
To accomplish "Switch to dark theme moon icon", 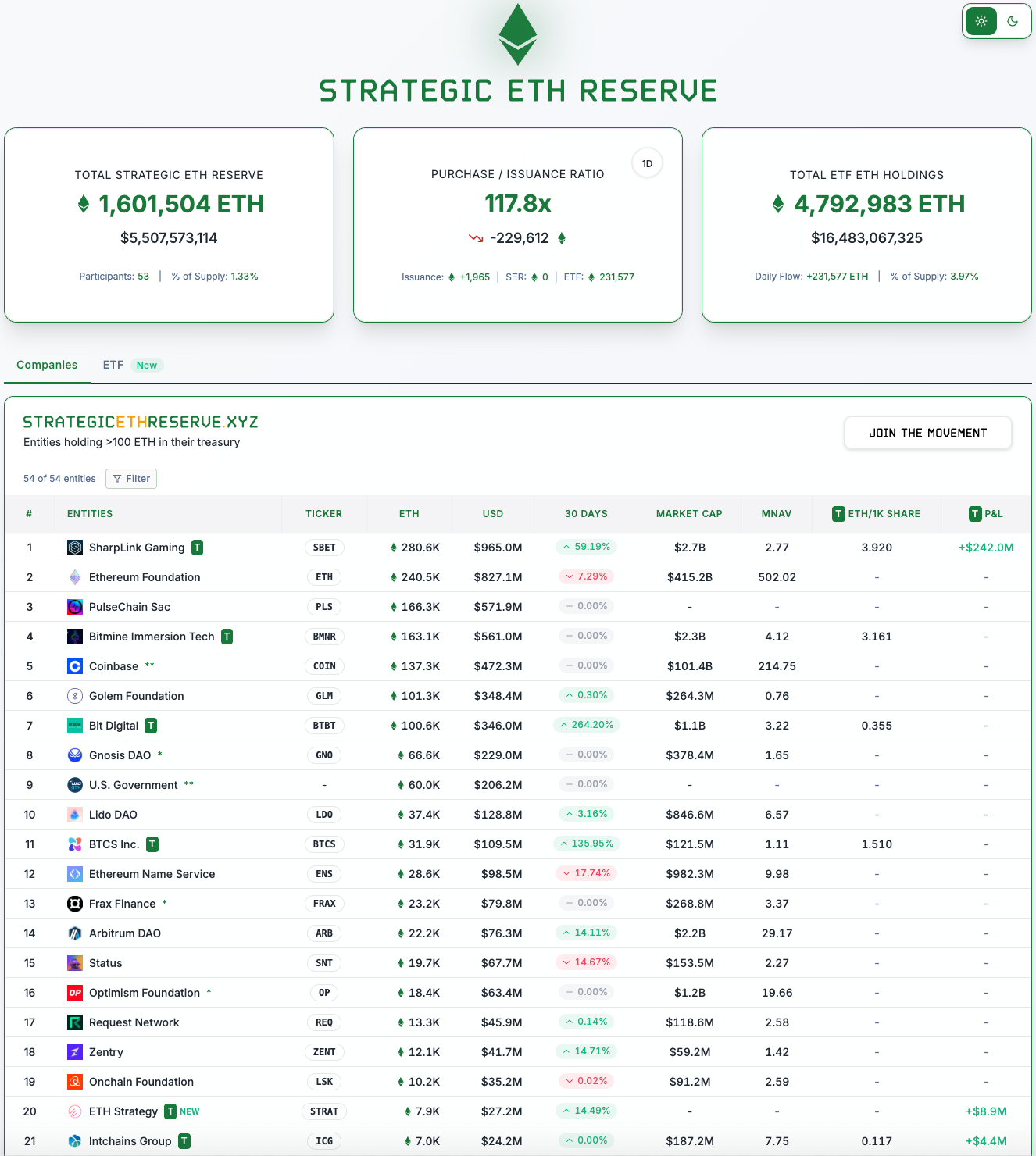I will click(x=1013, y=21).
